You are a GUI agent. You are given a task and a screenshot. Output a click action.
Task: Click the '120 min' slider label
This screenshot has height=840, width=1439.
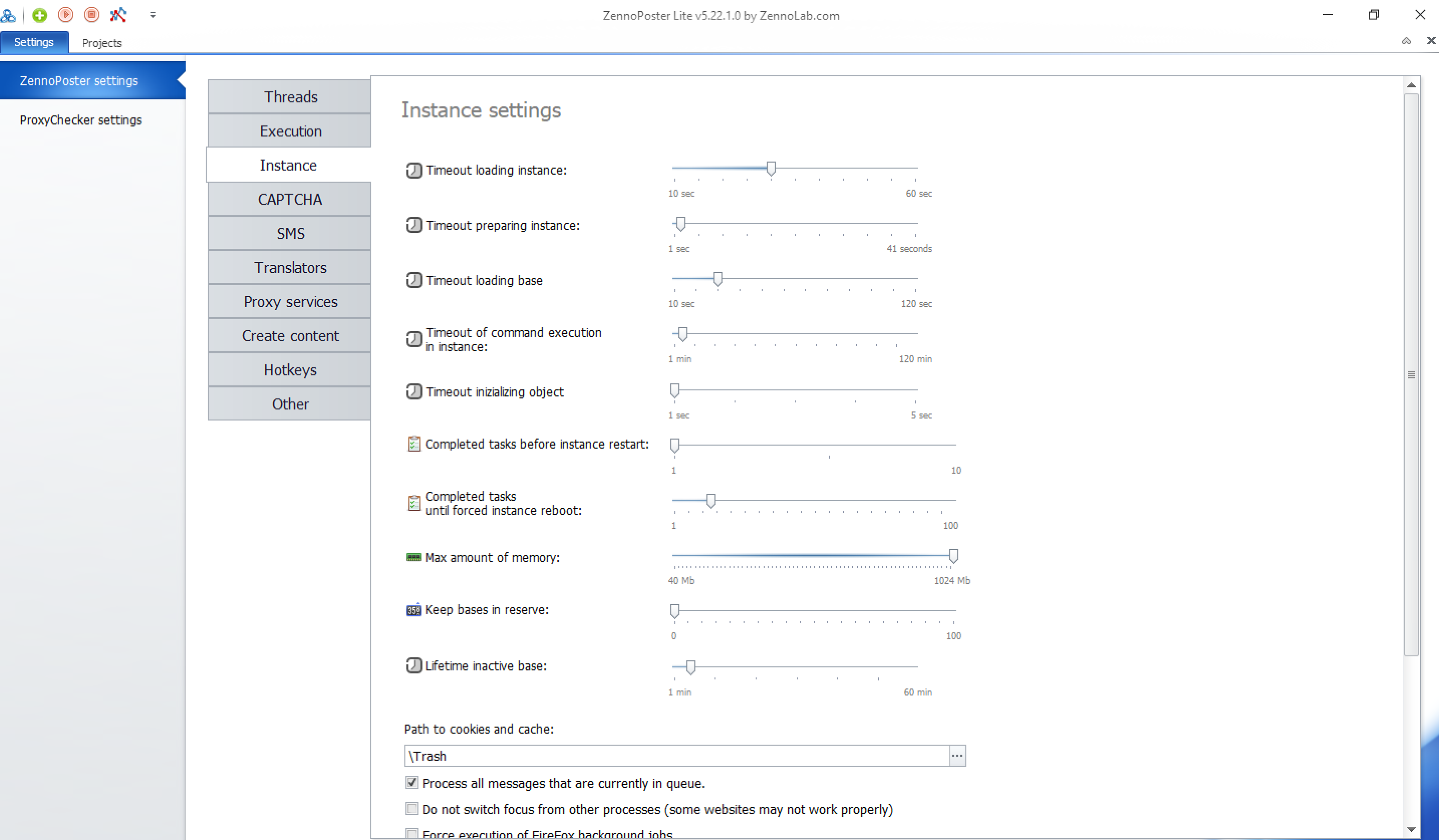pyautogui.click(x=915, y=359)
